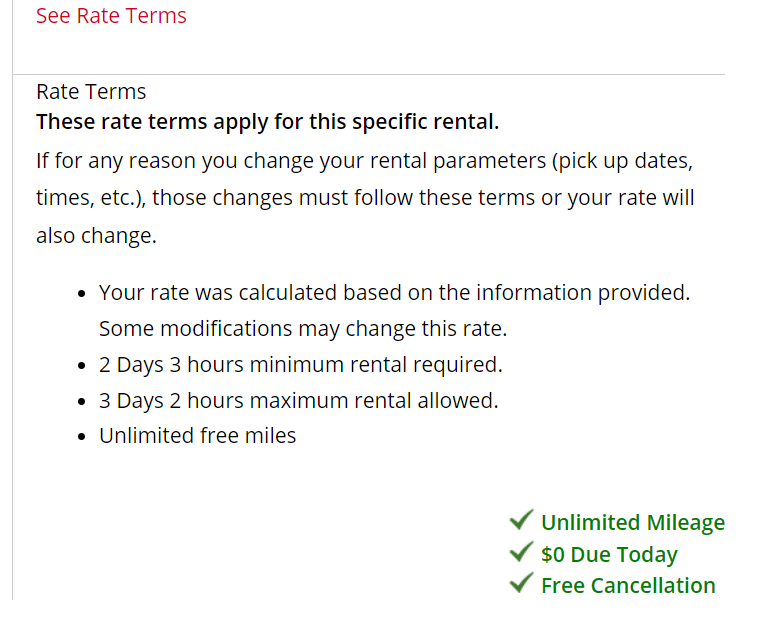Image resolution: width=775 pixels, height=625 pixels.
Task: Select the $0 Due Today label
Action: coord(609,554)
